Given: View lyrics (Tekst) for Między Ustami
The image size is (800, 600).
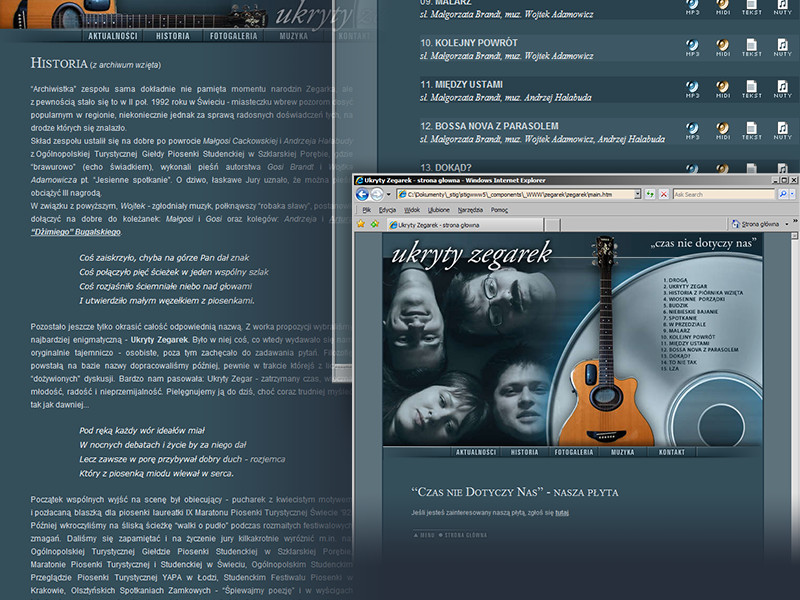Looking at the screenshot, I should click(x=752, y=89).
